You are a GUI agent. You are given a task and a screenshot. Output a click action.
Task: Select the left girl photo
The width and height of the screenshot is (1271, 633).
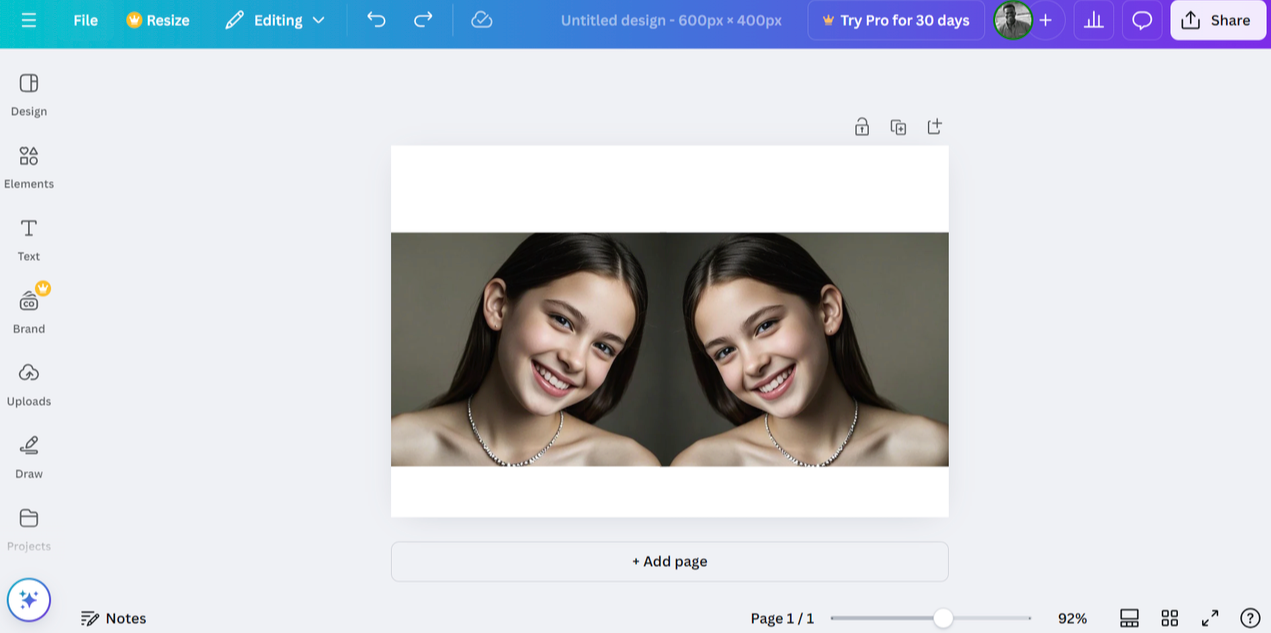tap(528, 349)
